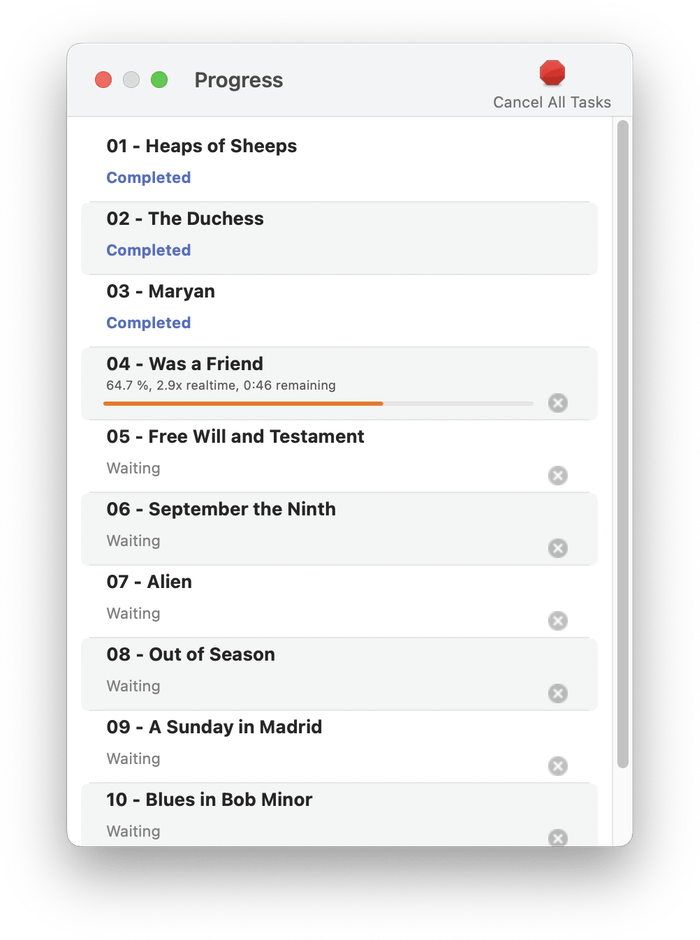Remove 'A Sunday in Madrid' from the queue
700x940 pixels.
tap(557, 766)
